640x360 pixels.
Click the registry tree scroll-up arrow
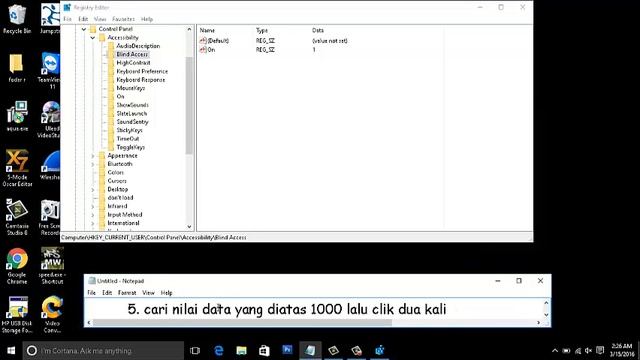(x=189, y=29)
